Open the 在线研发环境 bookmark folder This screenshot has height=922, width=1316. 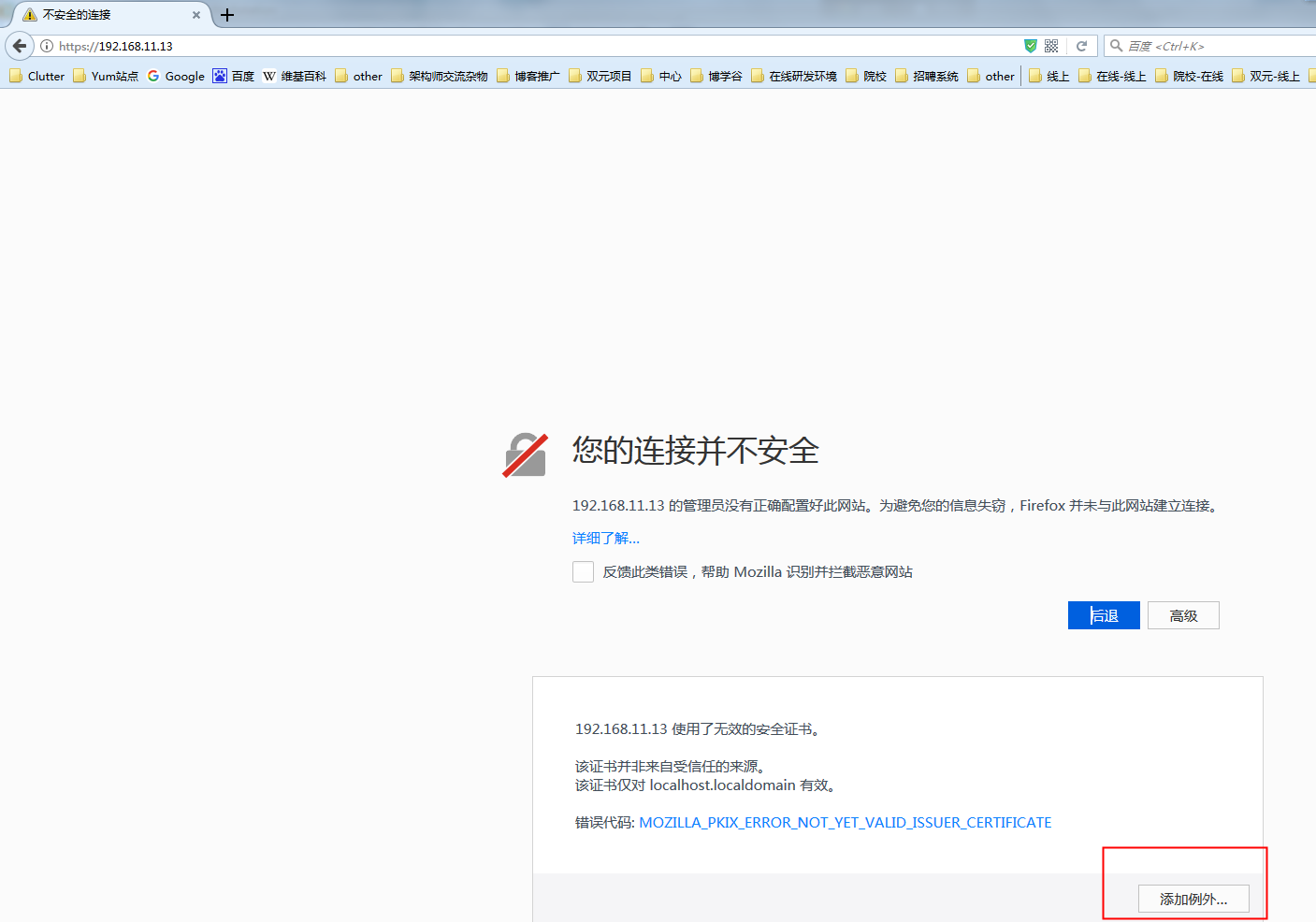793,77
